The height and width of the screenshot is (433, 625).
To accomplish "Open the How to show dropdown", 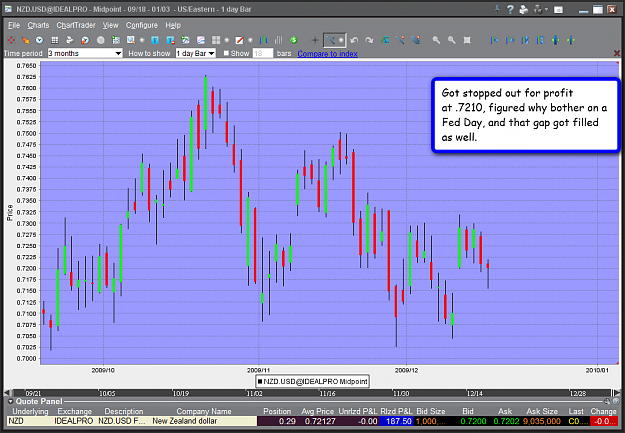I will point(196,53).
